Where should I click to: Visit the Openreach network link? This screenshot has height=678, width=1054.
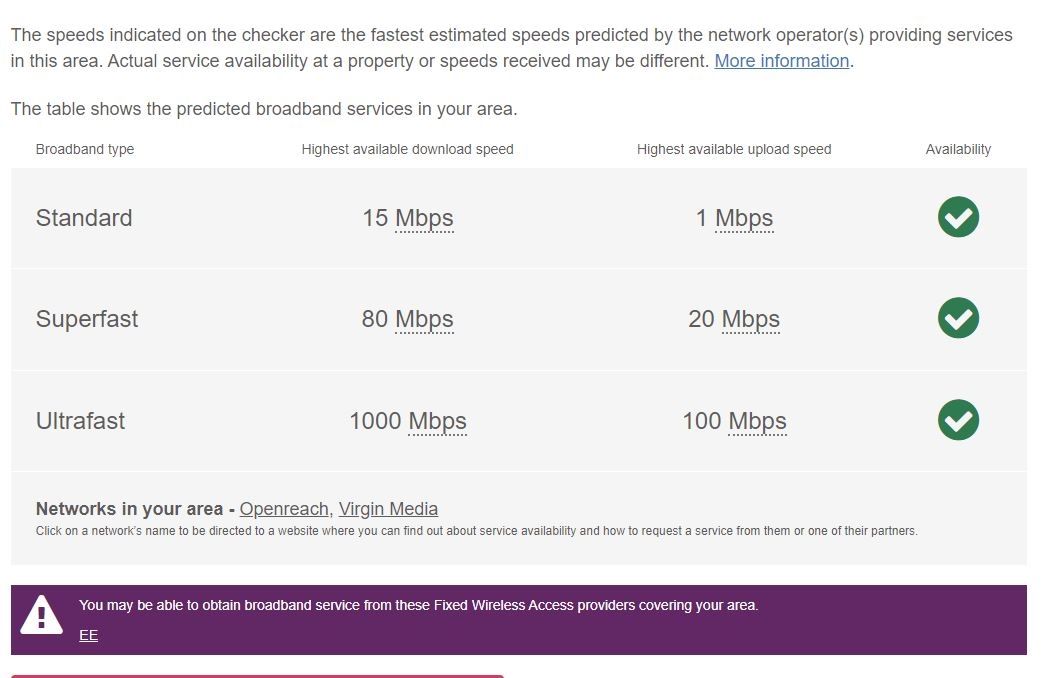pyautogui.click(x=284, y=509)
